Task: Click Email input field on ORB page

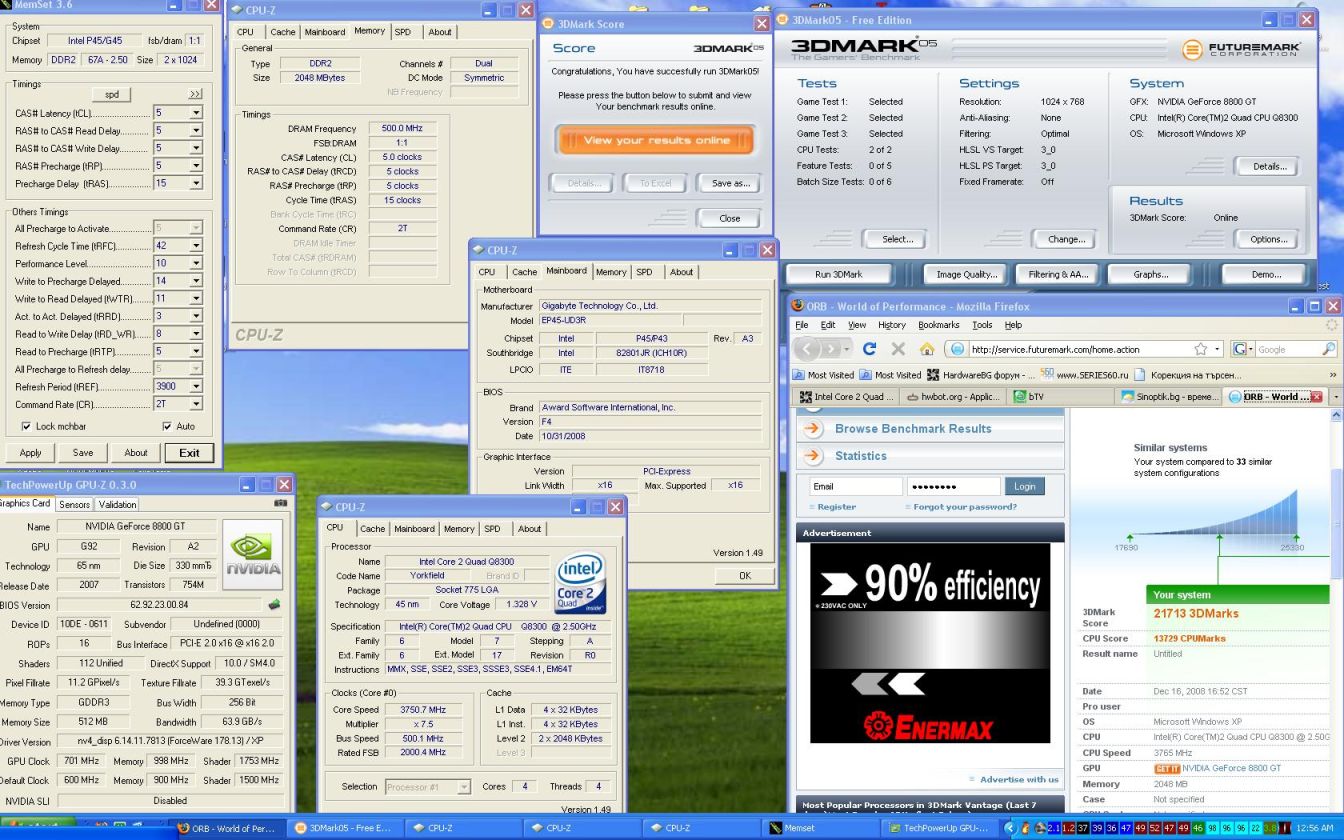Action: click(x=855, y=486)
